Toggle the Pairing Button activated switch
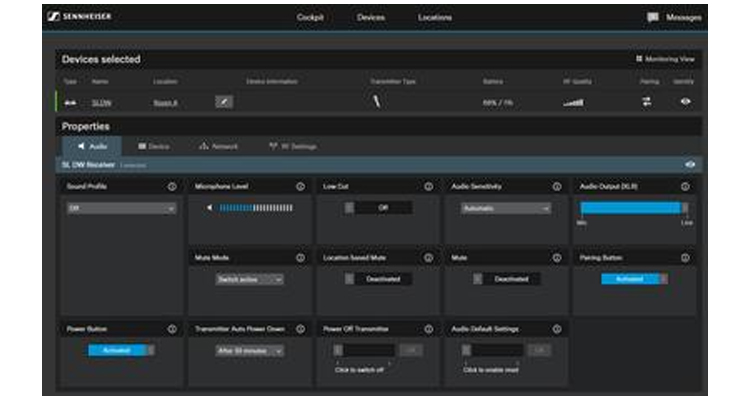 [634, 279]
